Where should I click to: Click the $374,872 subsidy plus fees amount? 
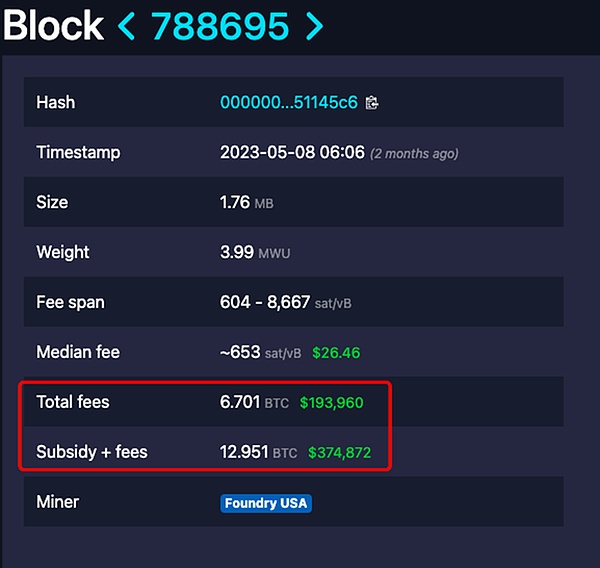340,453
